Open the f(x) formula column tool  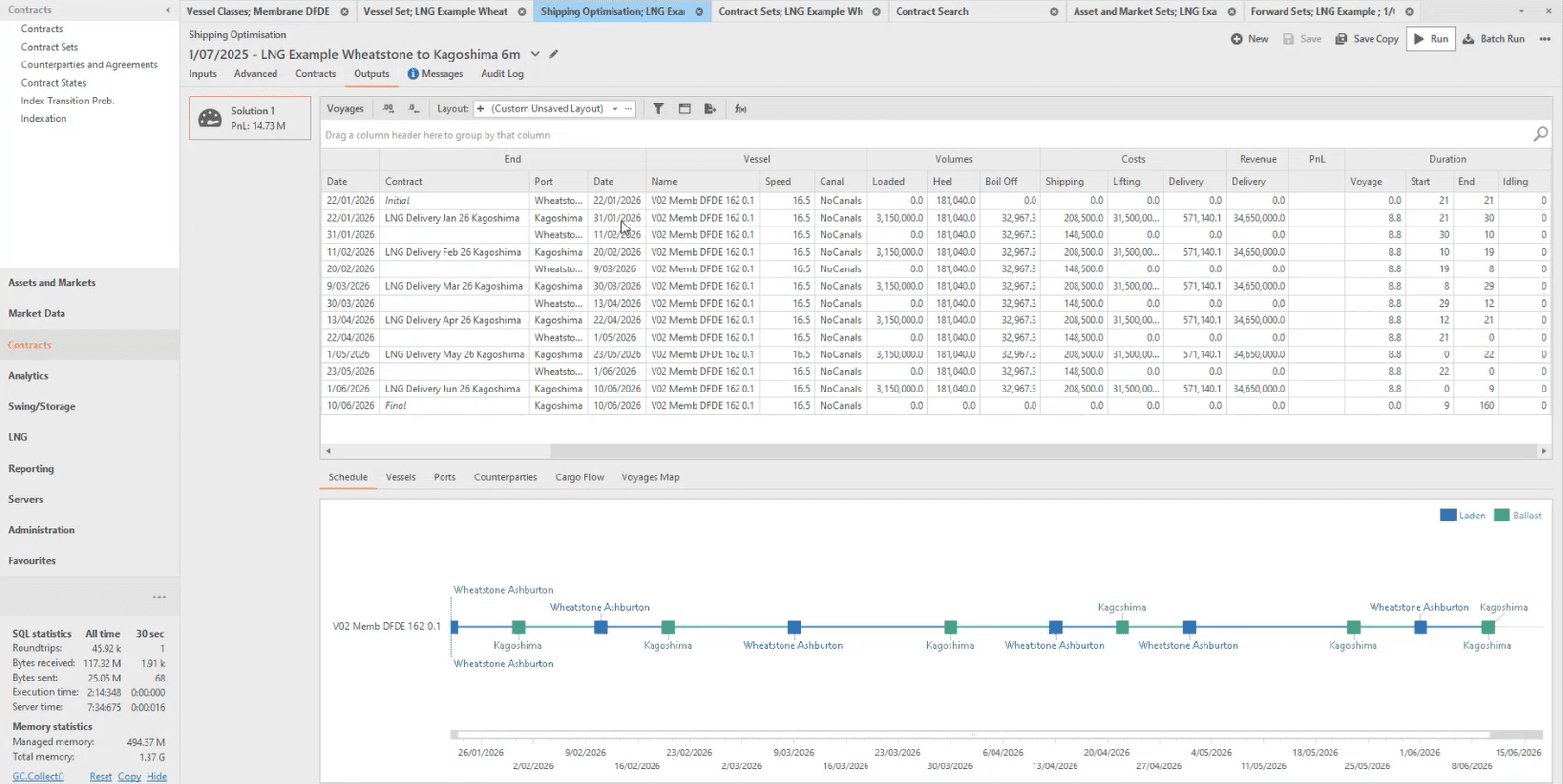pyautogui.click(x=740, y=109)
